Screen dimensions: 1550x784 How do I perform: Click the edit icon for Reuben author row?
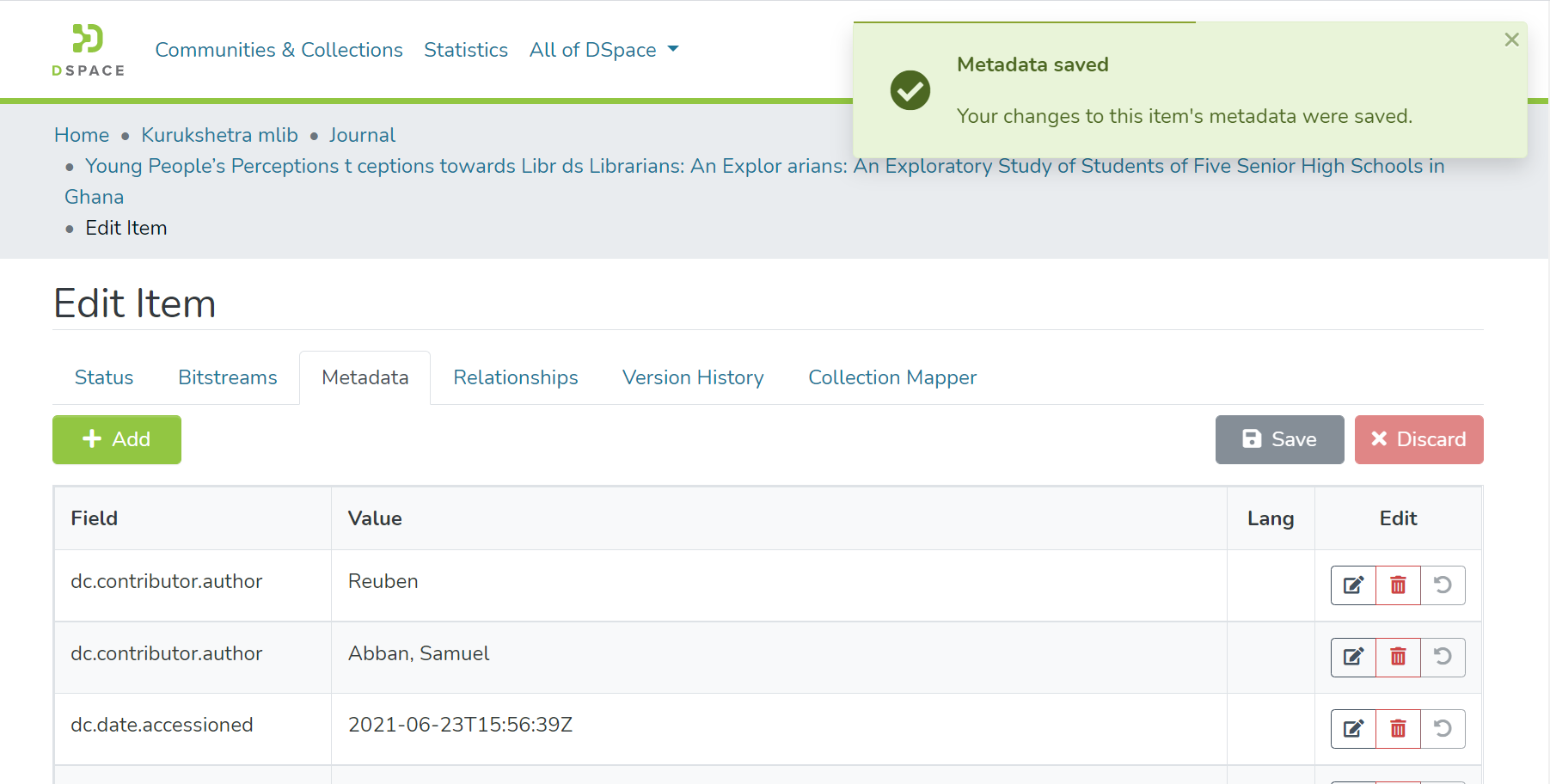click(1353, 585)
